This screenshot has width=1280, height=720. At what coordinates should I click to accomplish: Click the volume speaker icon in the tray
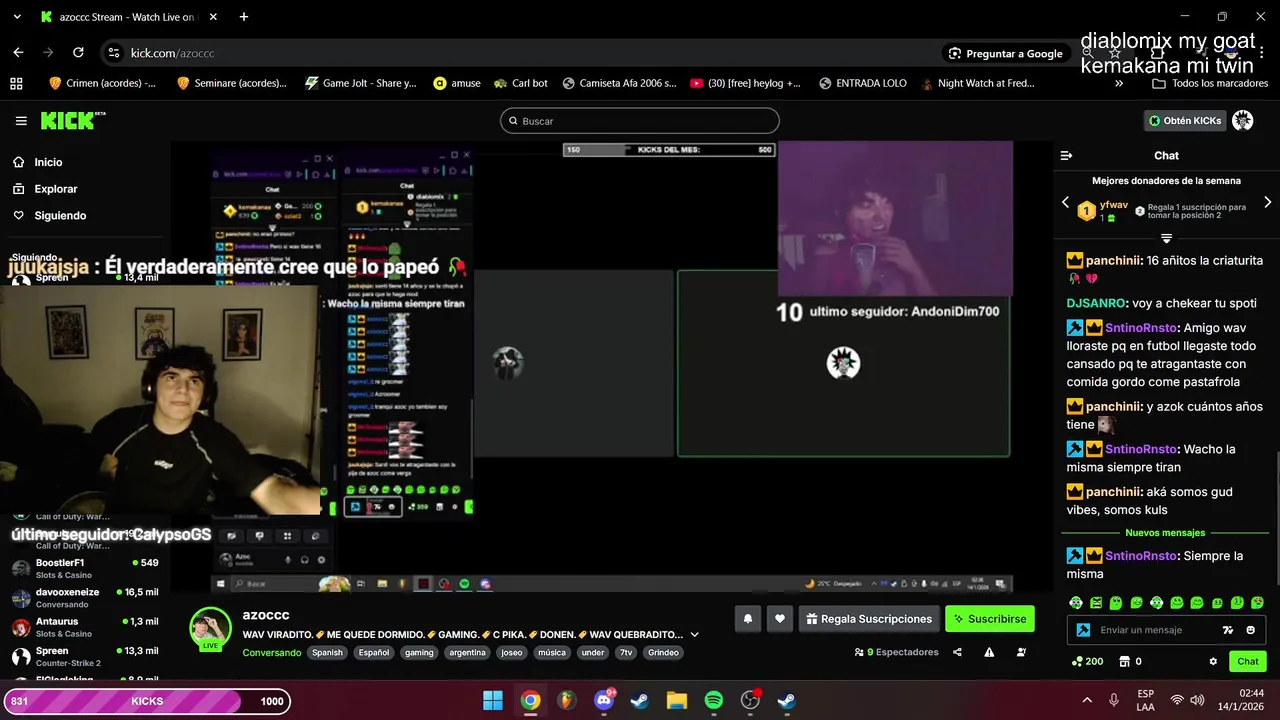(x=1197, y=700)
